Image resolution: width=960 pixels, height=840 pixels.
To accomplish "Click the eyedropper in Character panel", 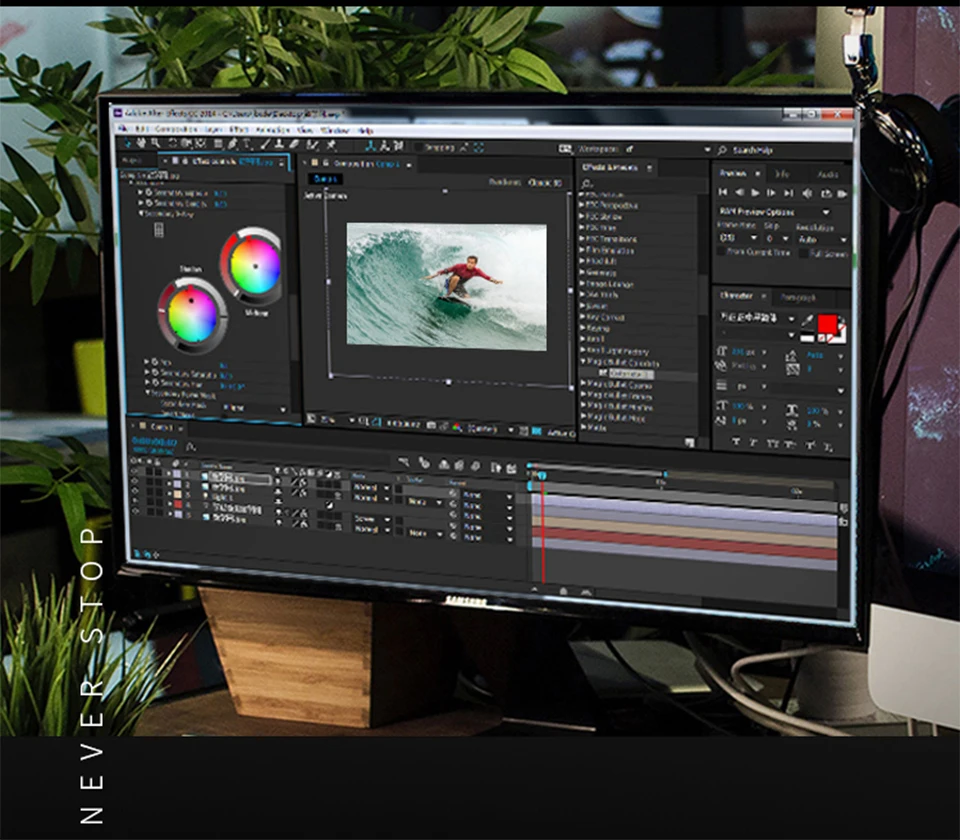I will pos(807,320).
